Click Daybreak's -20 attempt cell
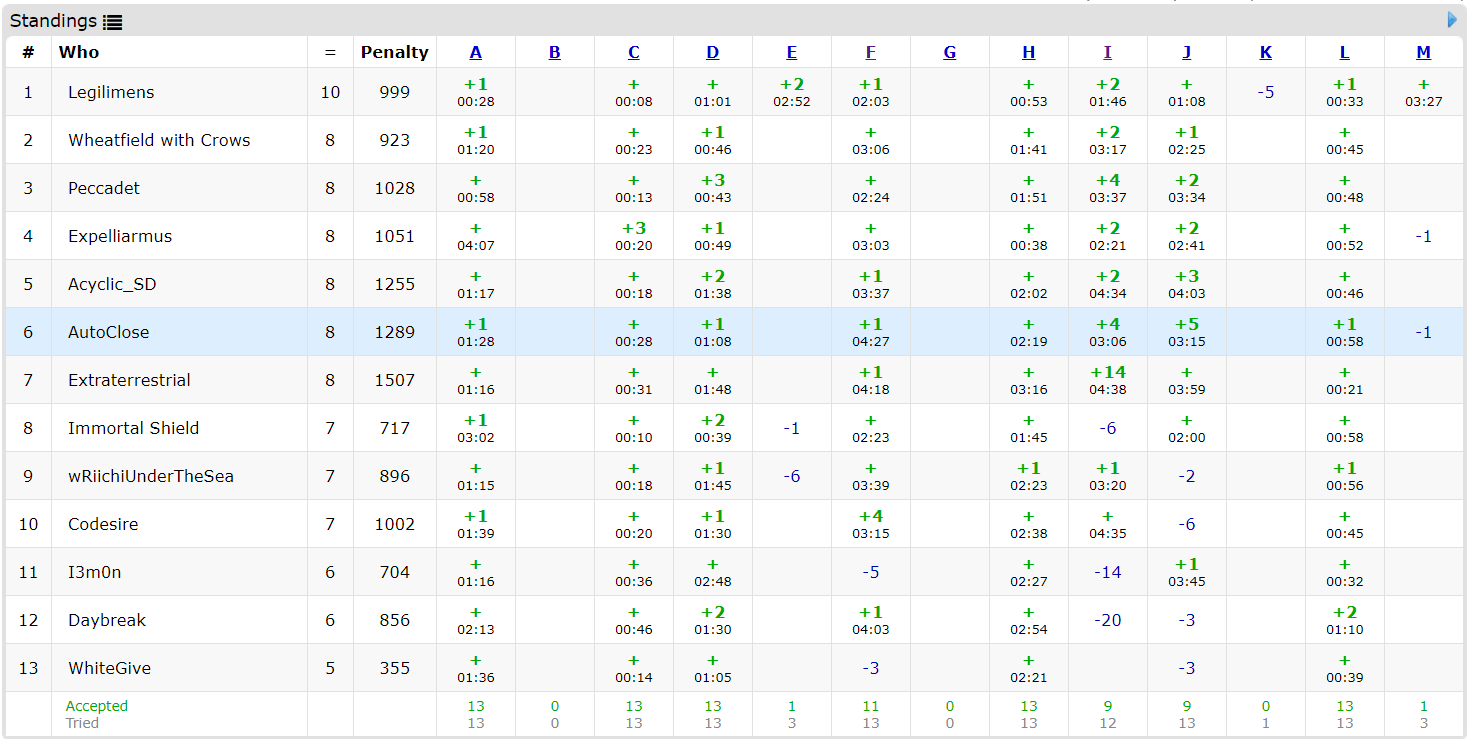 [1107, 620]
